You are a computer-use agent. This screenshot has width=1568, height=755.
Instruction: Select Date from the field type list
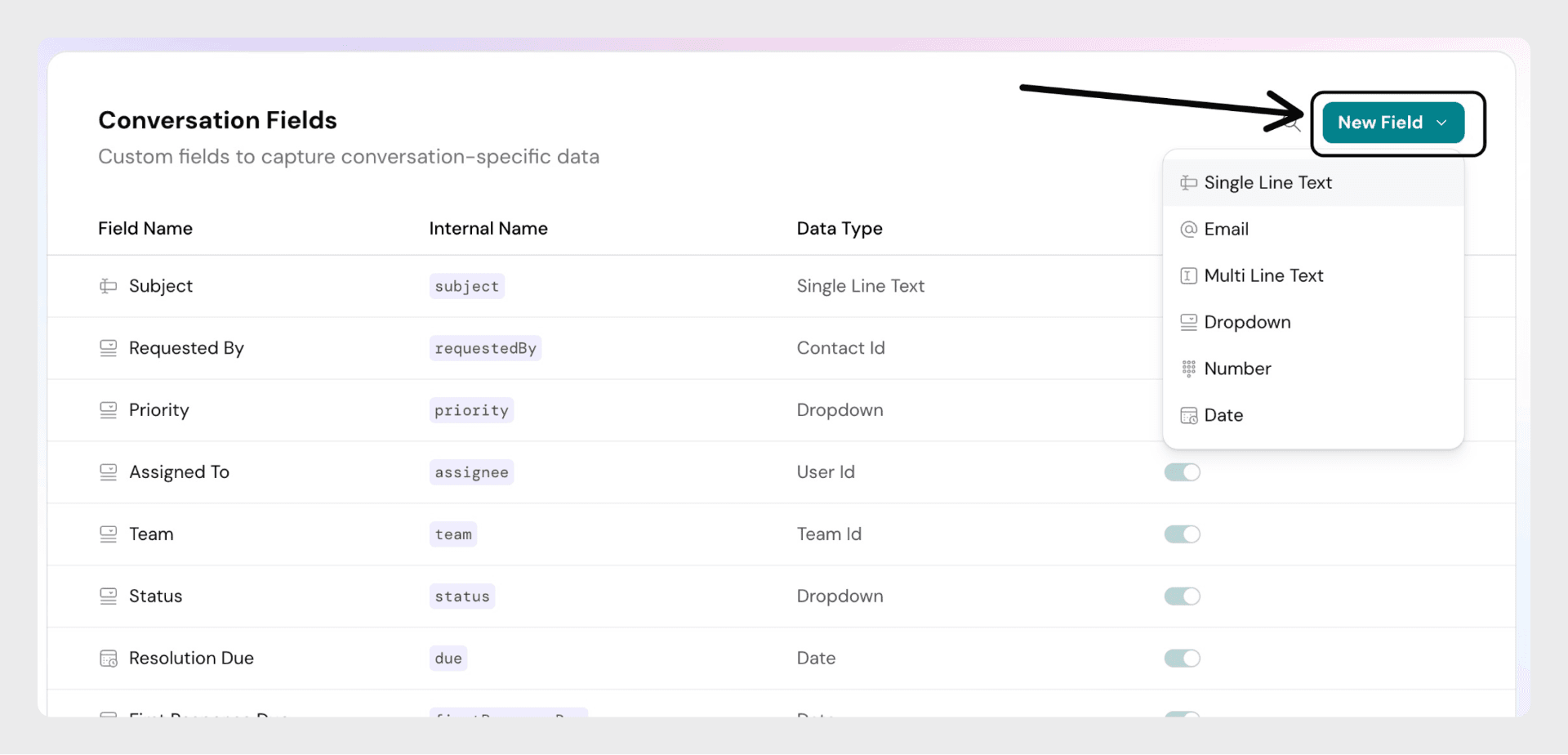(1223, 415)
